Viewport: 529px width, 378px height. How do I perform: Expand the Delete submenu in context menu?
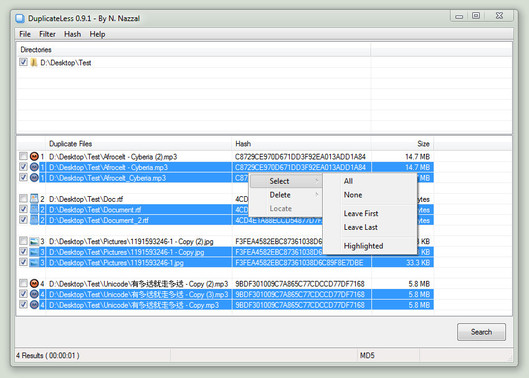click(285, 195)
